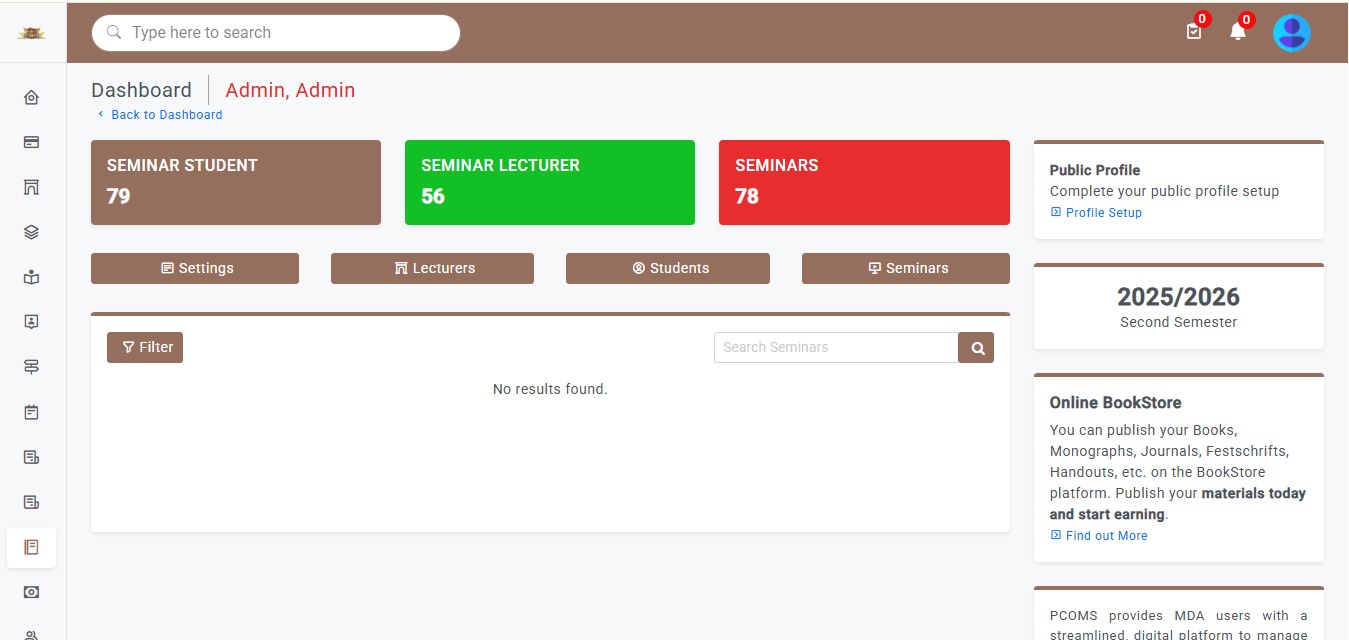Click the home icon in the sidebar
The width and height of the screenshot is (1349, 640).
[x=31, y=97]
